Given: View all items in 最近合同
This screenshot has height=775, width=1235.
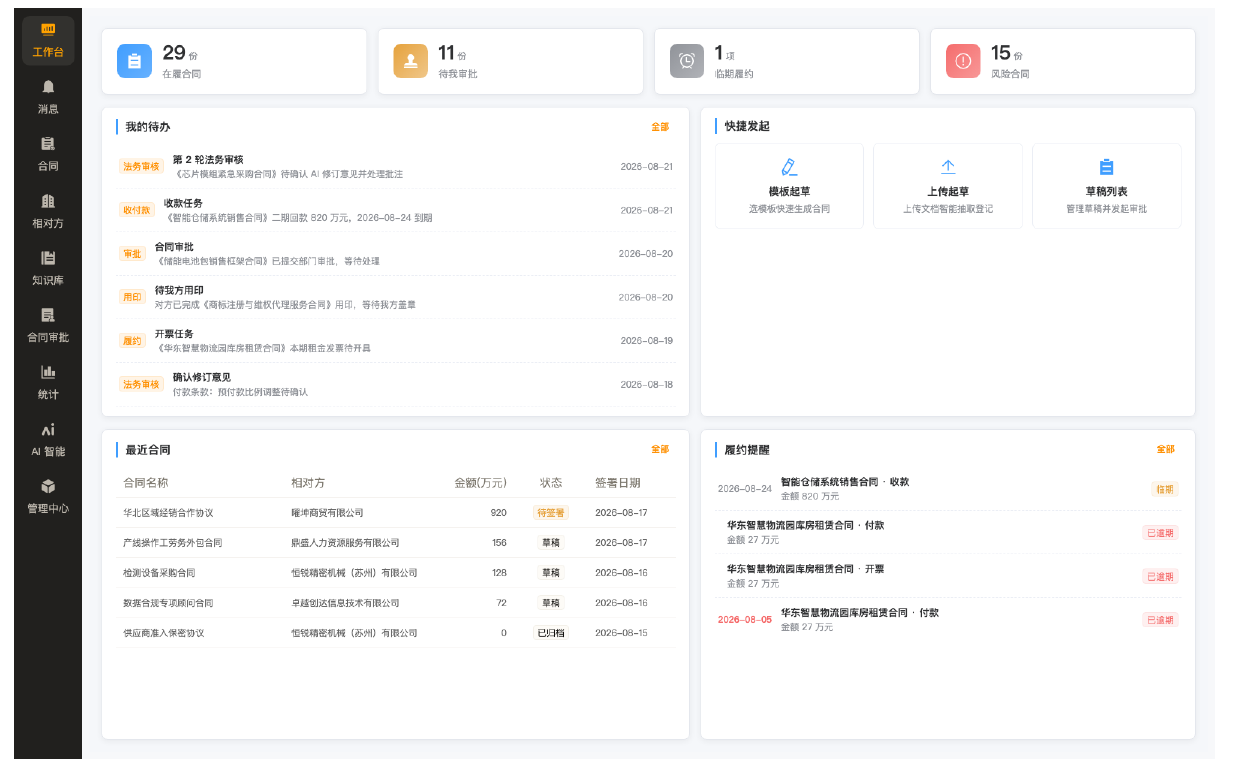Looking at the screenshot, I should click(x=660, y=450).
